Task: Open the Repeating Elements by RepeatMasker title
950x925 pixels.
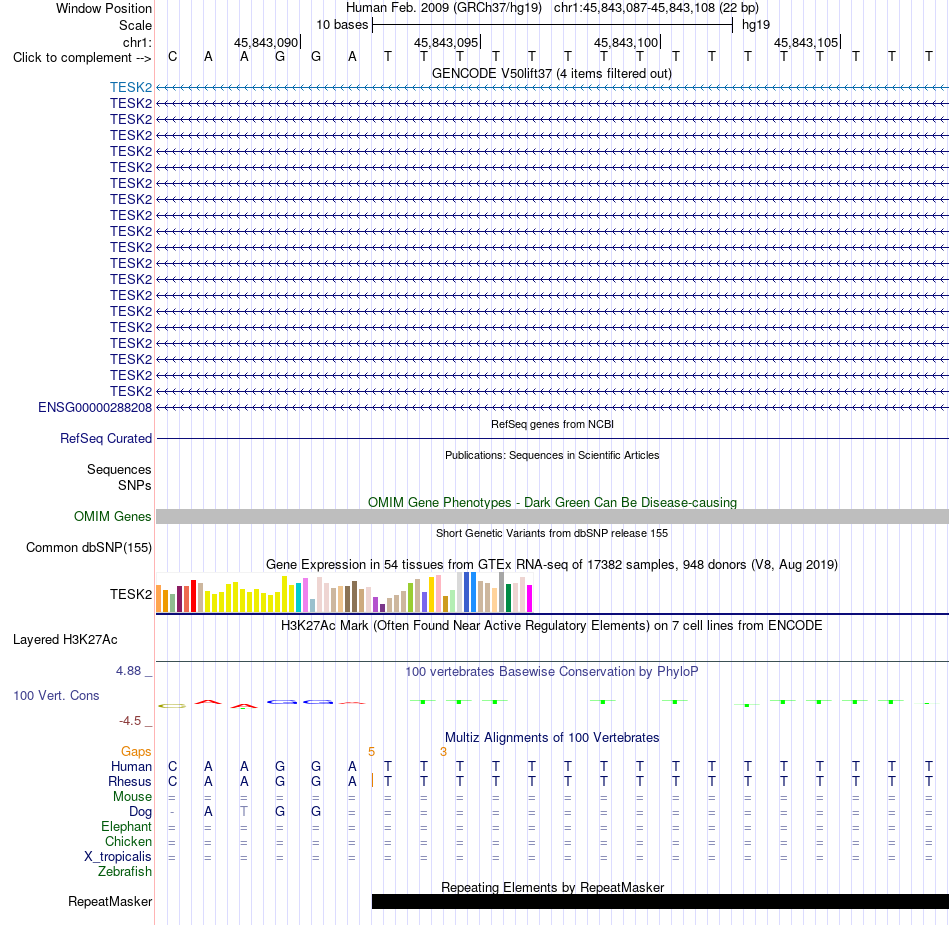Action: pyautogui.click(x=553, y=887)
